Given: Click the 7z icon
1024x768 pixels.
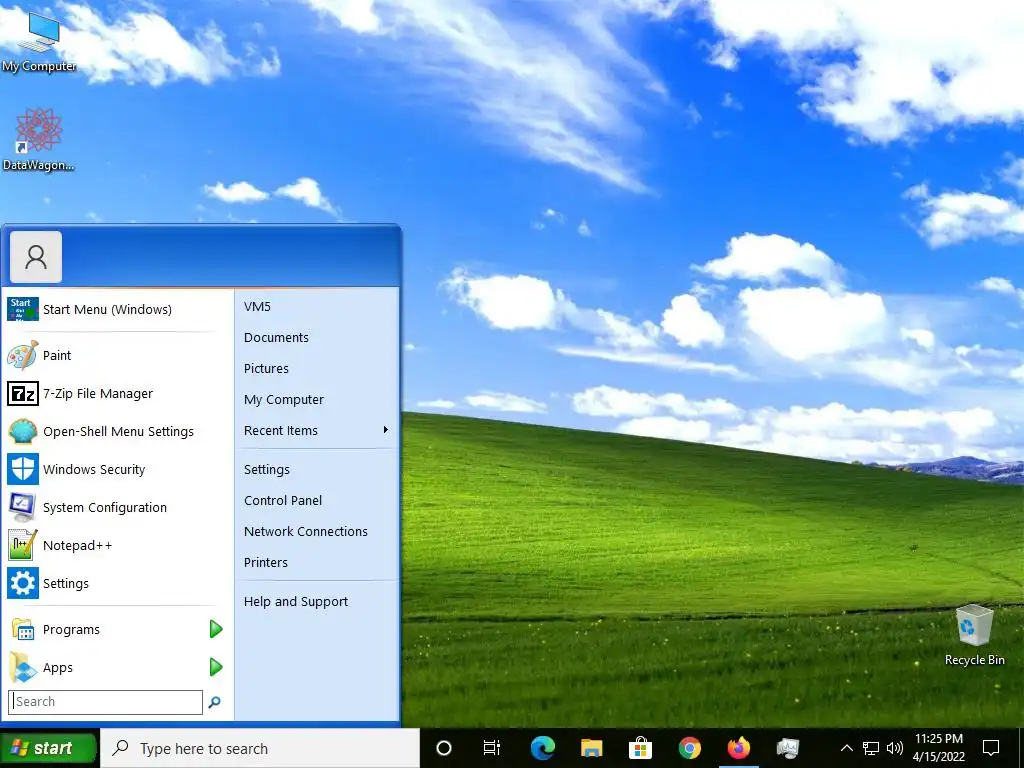Looking at the screenshot, I should 23,393.
